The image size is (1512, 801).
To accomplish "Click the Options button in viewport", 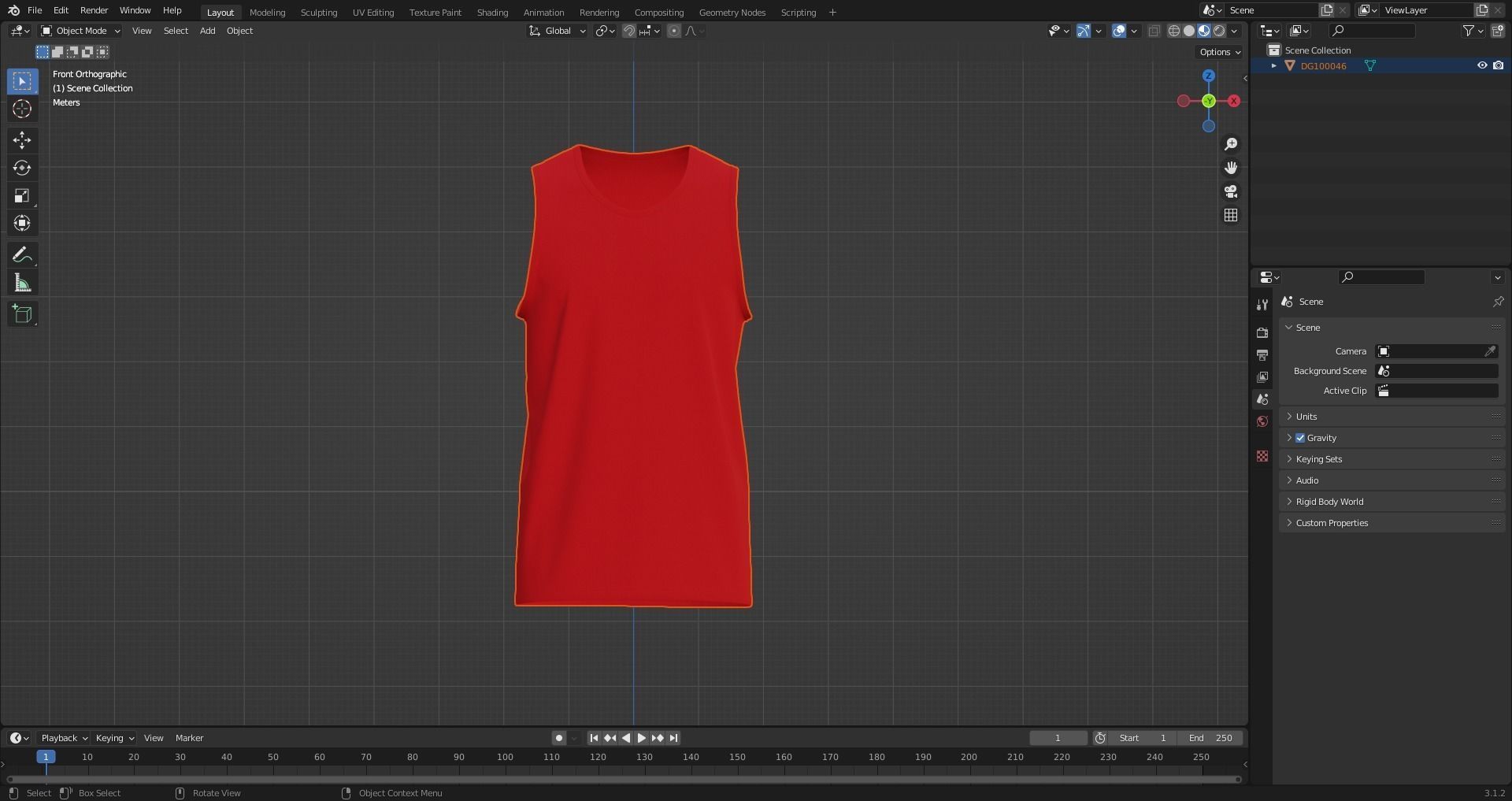I will pos(1220,52).
